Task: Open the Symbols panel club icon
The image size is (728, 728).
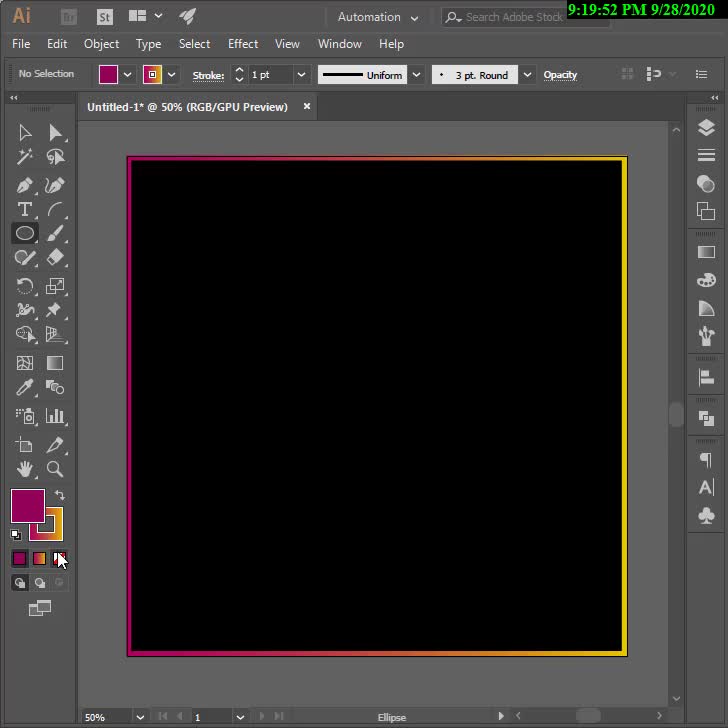Action: [706, 516]
